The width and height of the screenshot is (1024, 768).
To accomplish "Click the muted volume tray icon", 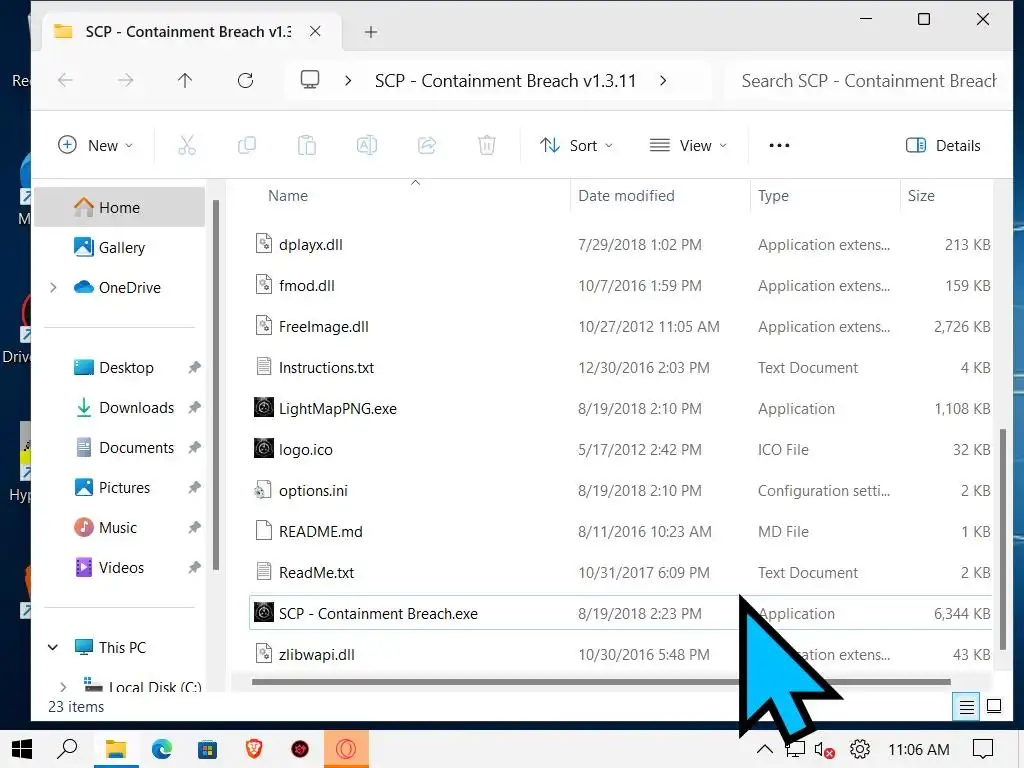I will [x=824, y=750].
